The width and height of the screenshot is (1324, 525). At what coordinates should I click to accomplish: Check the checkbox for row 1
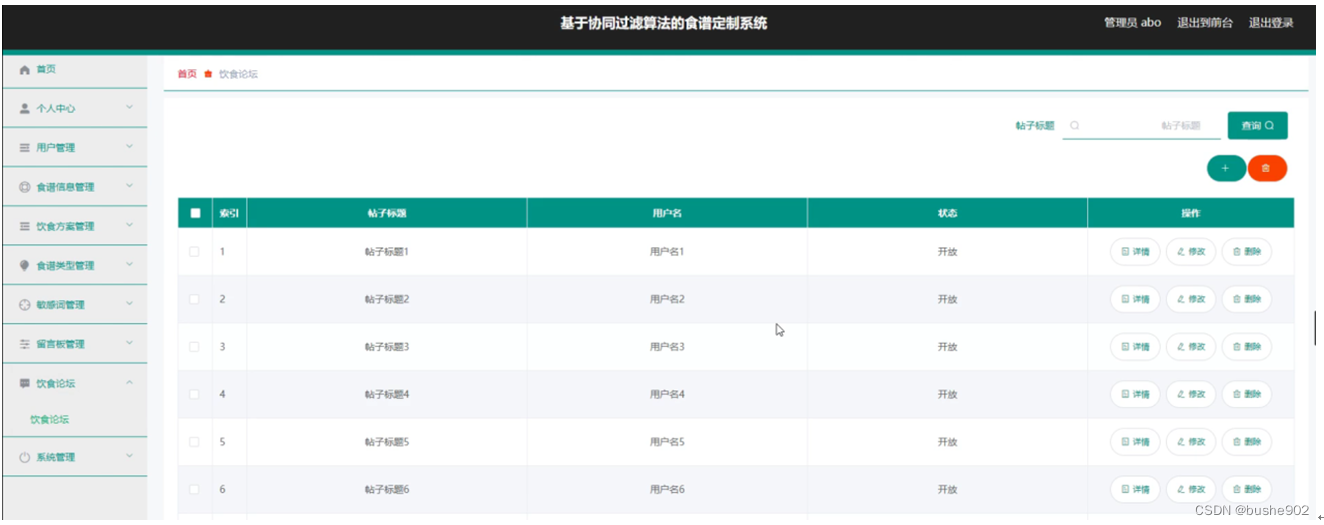195,252
